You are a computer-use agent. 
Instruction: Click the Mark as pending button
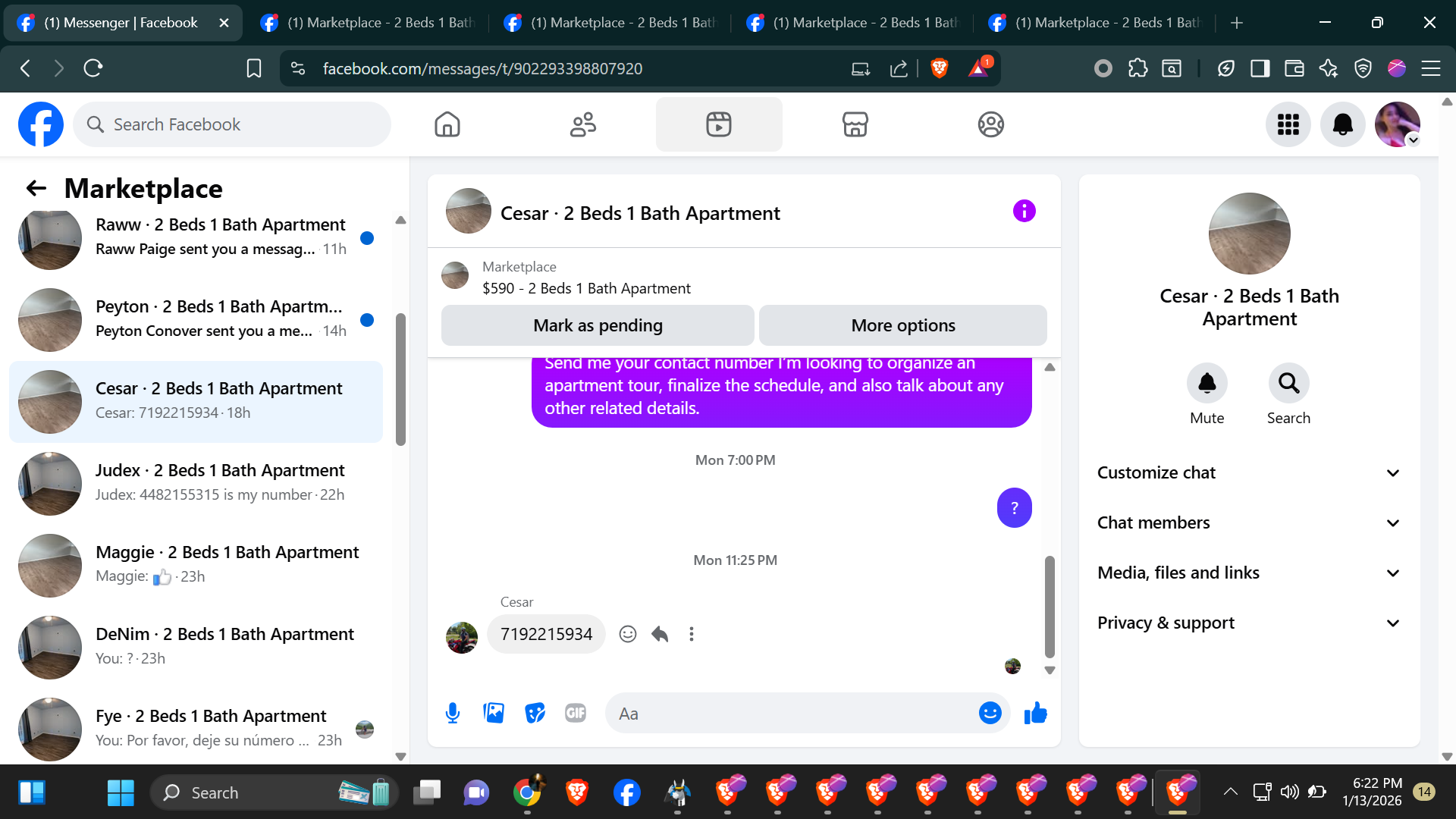[598, 325]
